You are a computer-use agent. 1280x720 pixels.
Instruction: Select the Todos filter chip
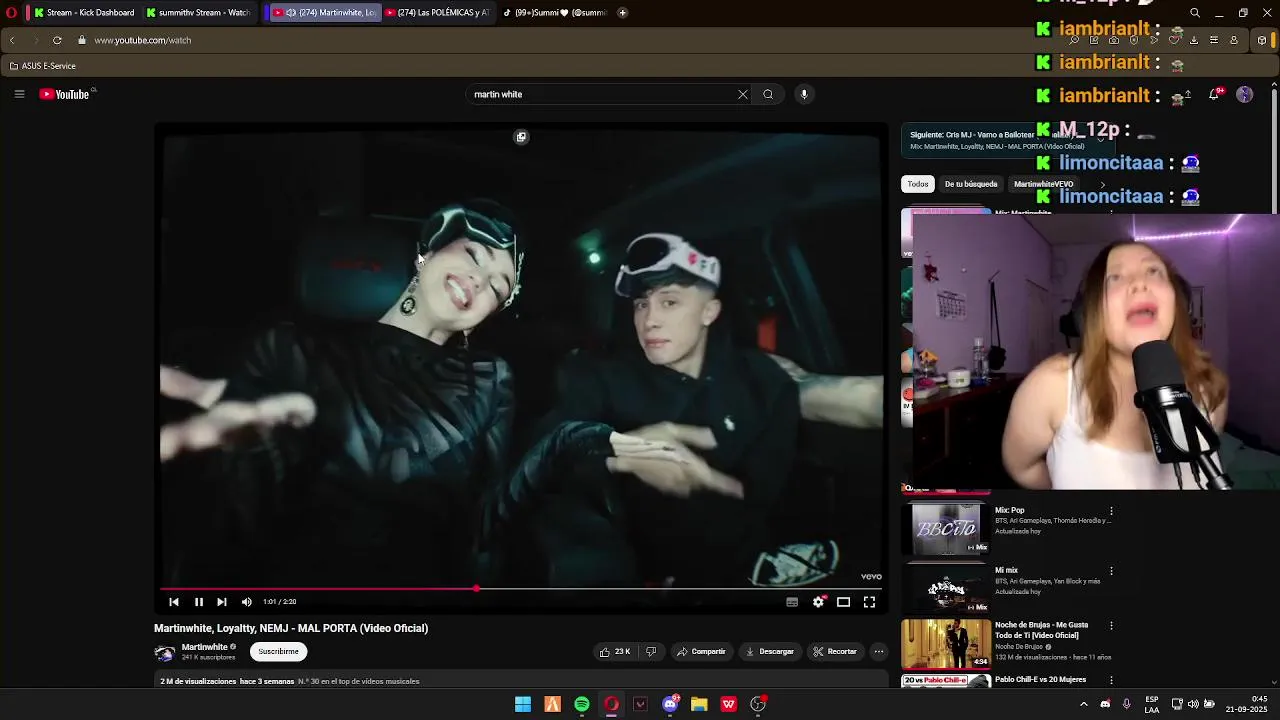[918, 184]
